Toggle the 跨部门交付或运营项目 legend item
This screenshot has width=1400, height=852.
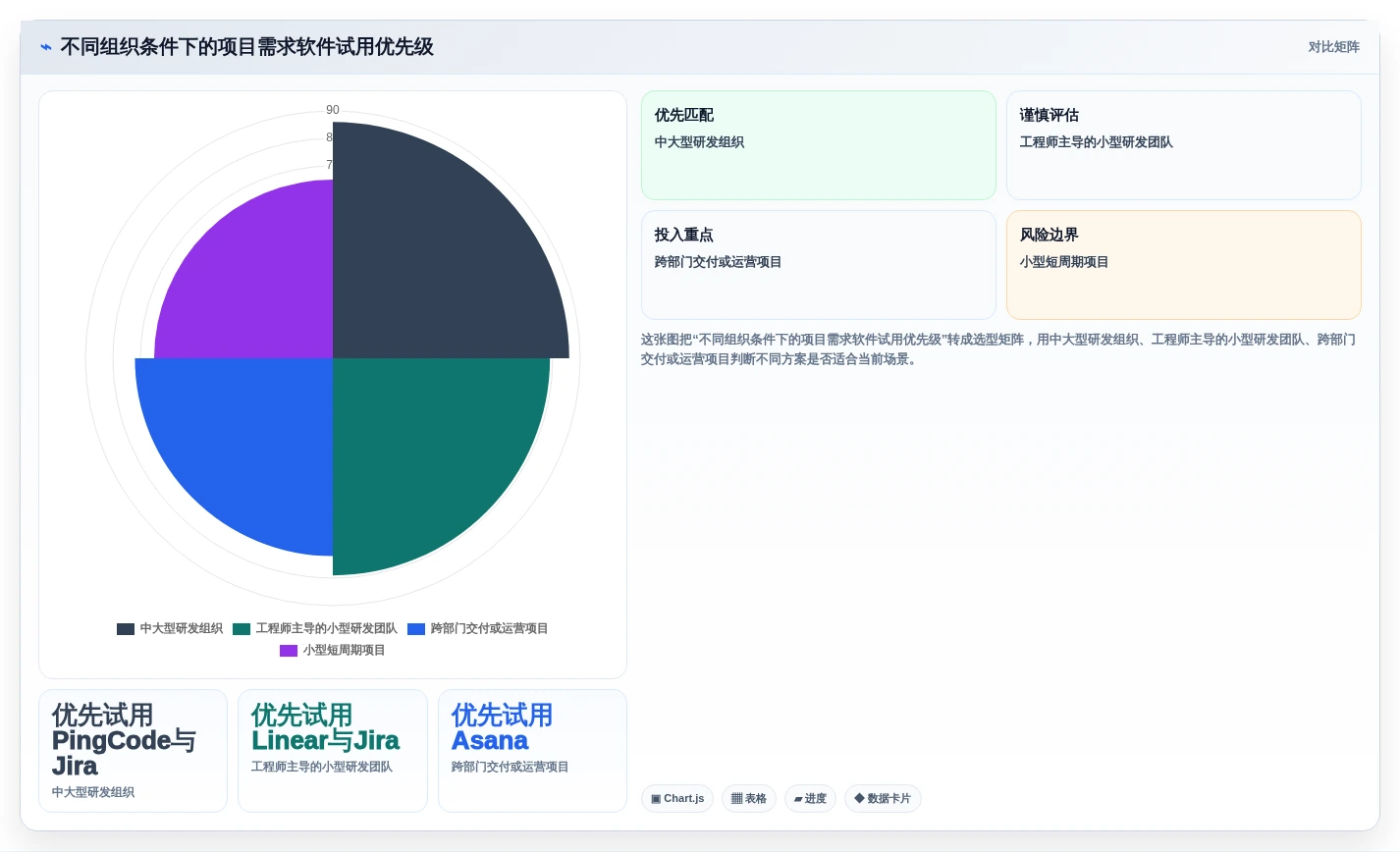click(478, 628)
